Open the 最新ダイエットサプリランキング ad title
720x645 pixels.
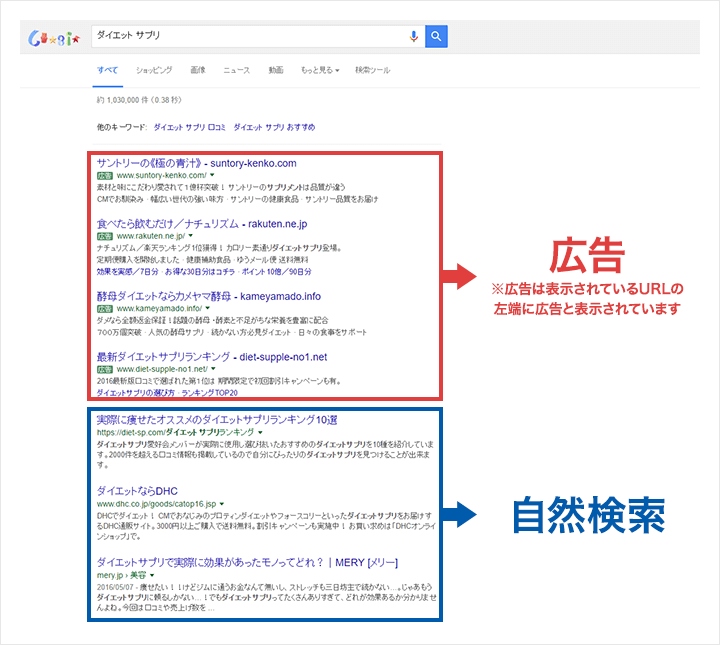pos(212,357)
